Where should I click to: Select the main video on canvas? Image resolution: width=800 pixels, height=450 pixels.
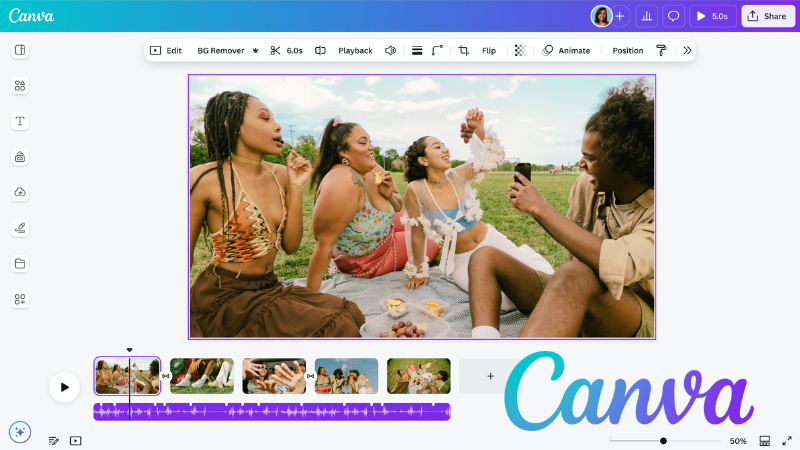pos(422,207)
